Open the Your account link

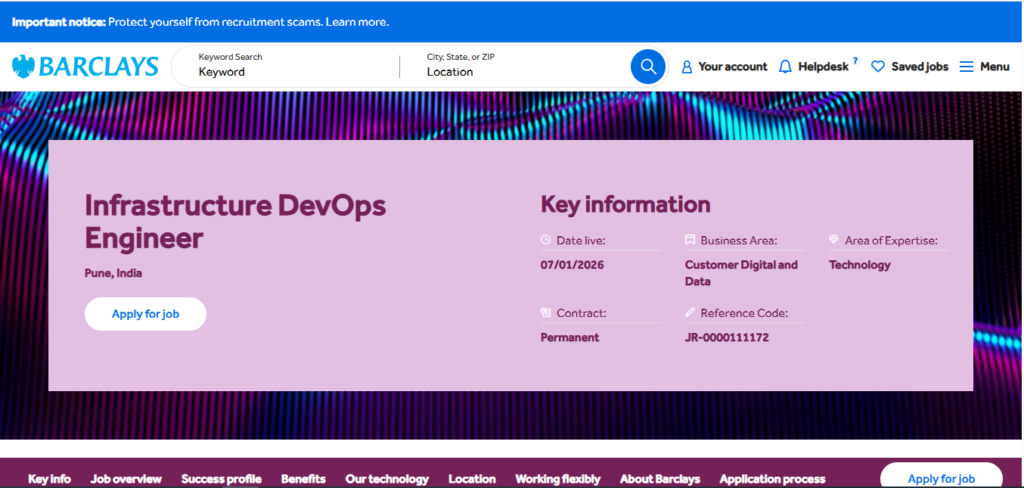(733, 67)
